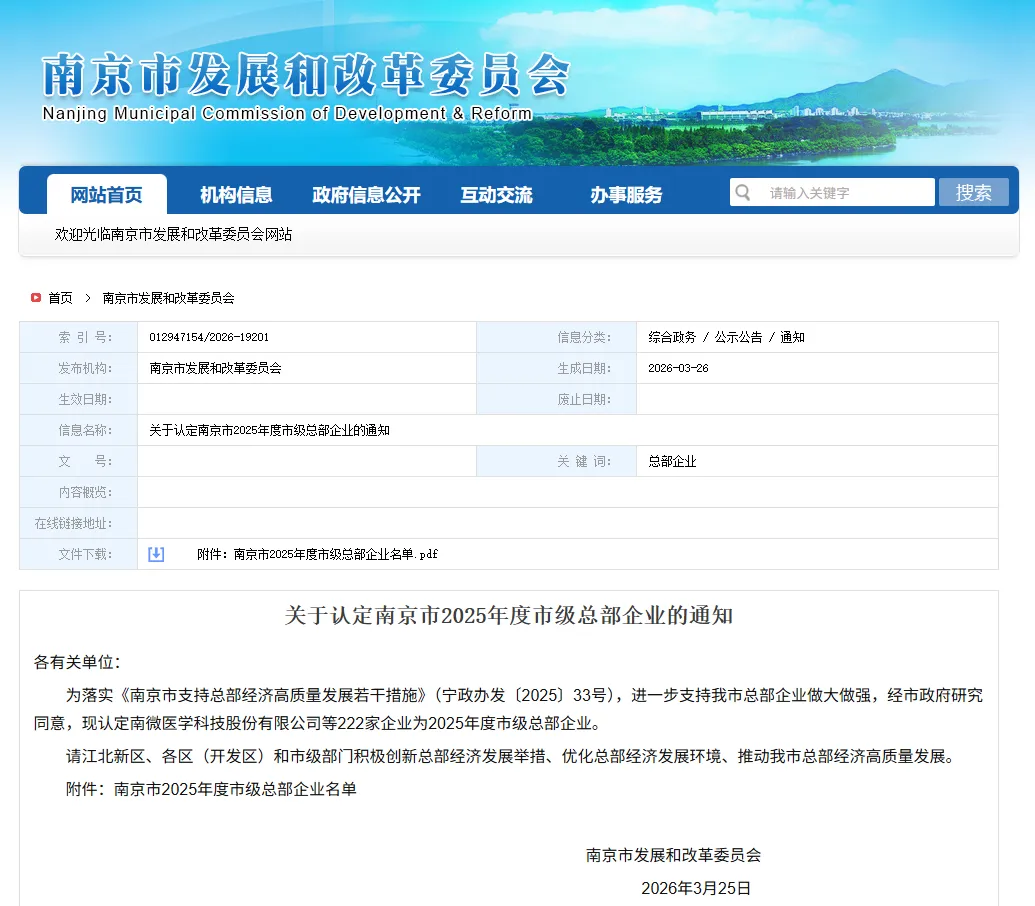Click the 综合政务 / 公示公告 / 通知 category
This screenshot has height=906, width=1035.
coord(726,337)
